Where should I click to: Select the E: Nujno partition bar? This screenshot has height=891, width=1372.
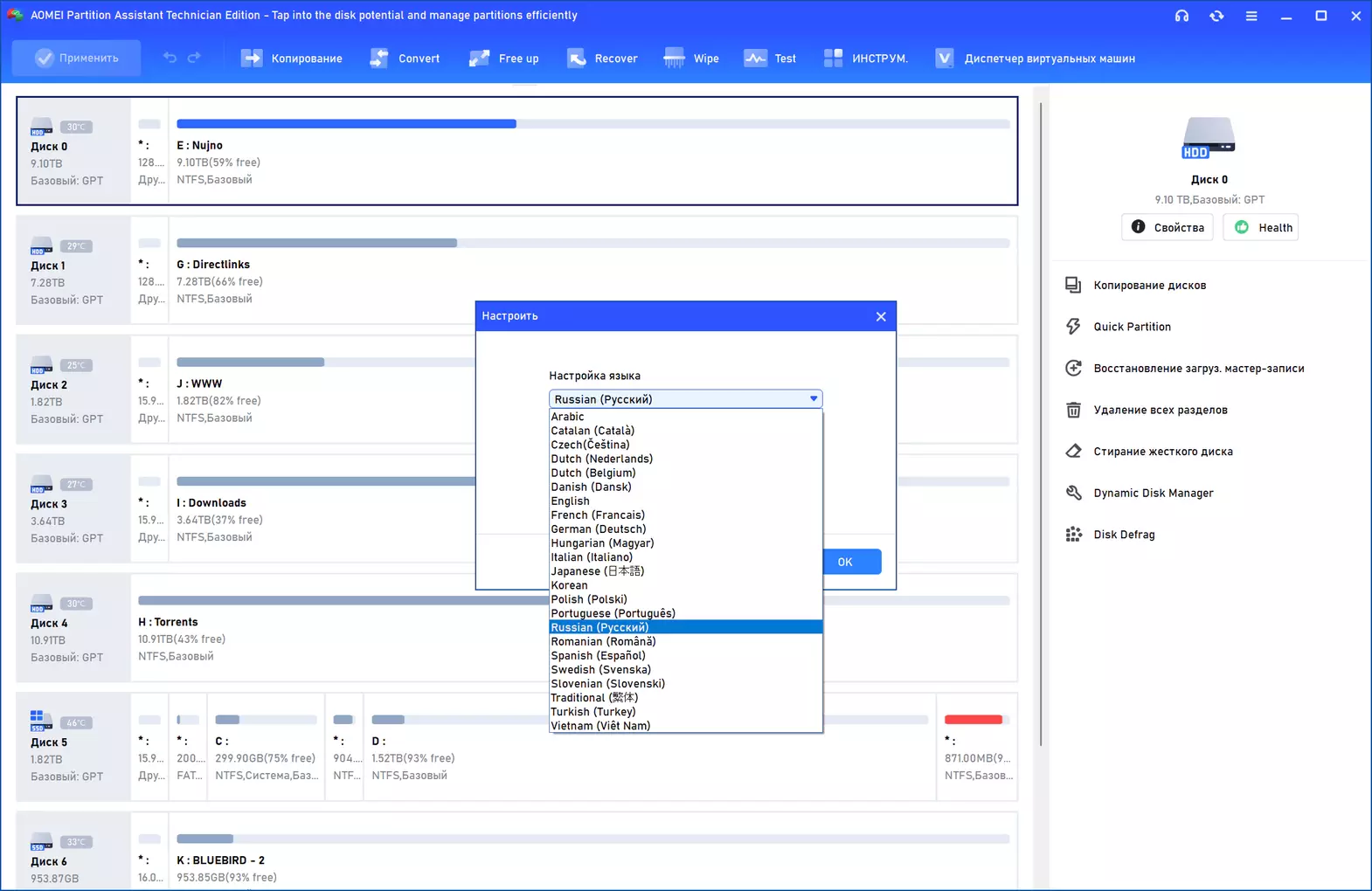pyautogui.click(x=593, y=124)
